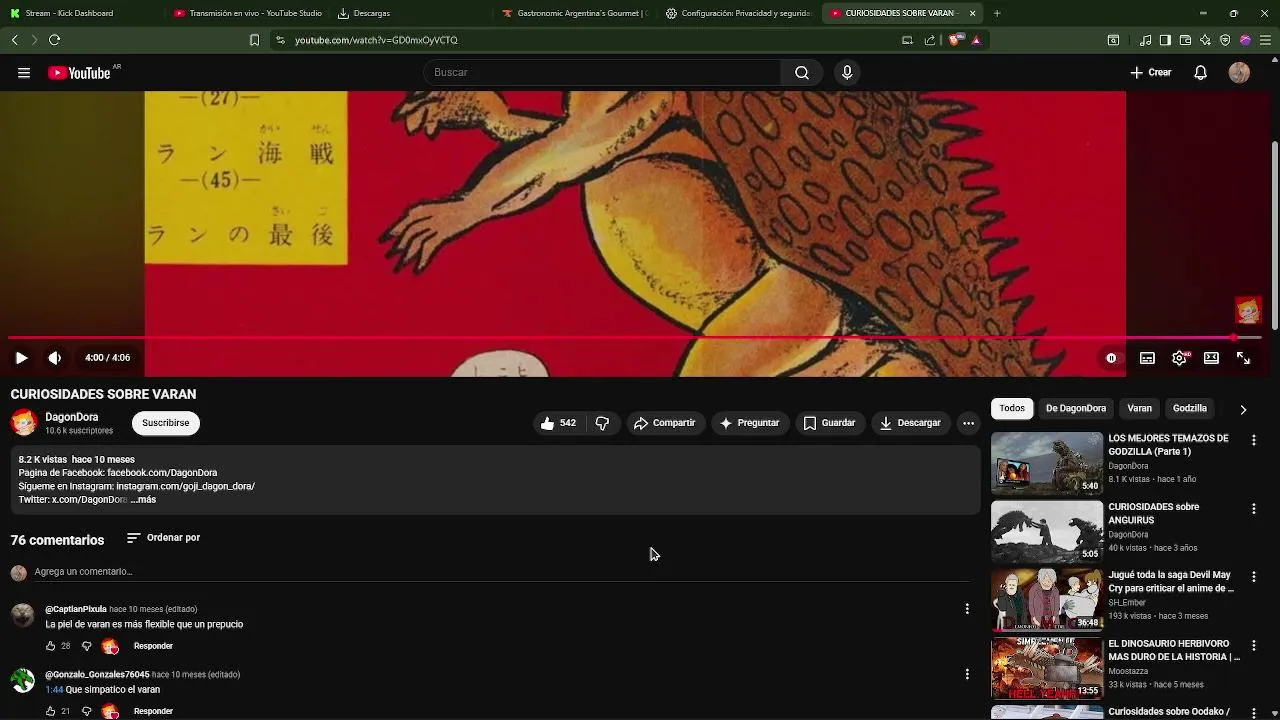
Task: Click the Brave Shields lion icon
Action: click(x=957, y=40)
